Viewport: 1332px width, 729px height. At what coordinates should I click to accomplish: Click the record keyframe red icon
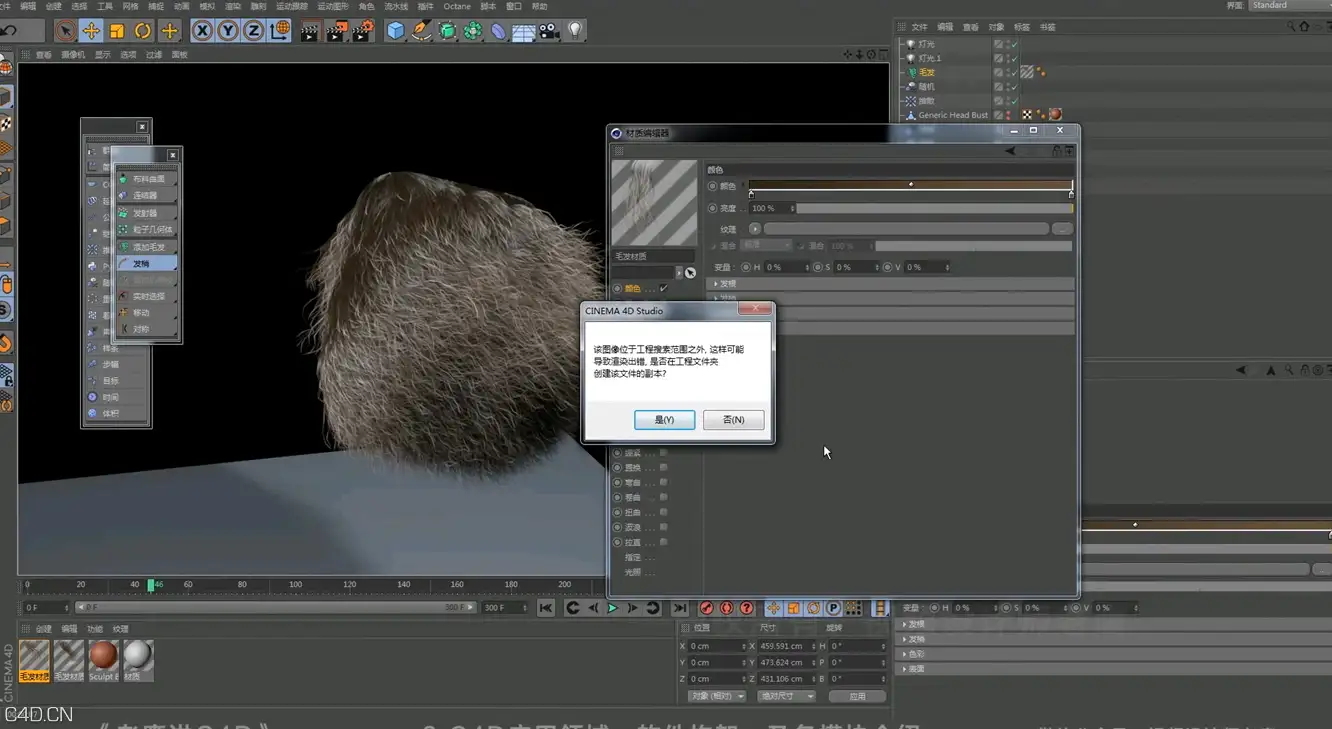tap(707, 608)
